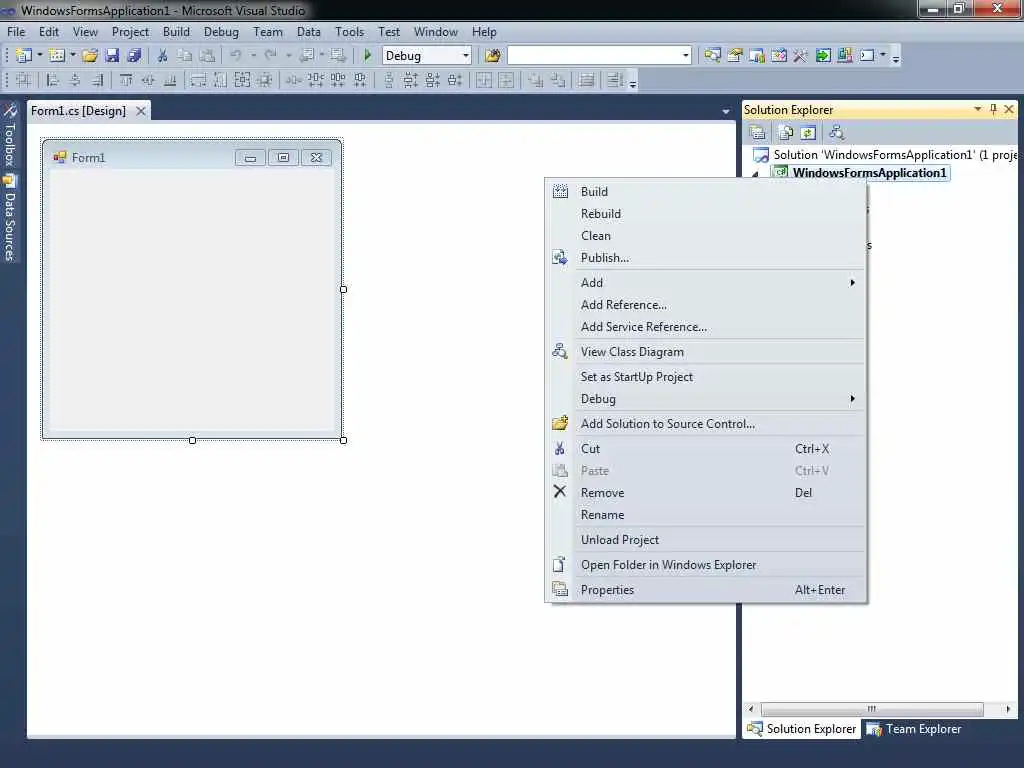Open the Tools menu in menu bar
This screenshot has height=768, width=1024.
(349, 31)
